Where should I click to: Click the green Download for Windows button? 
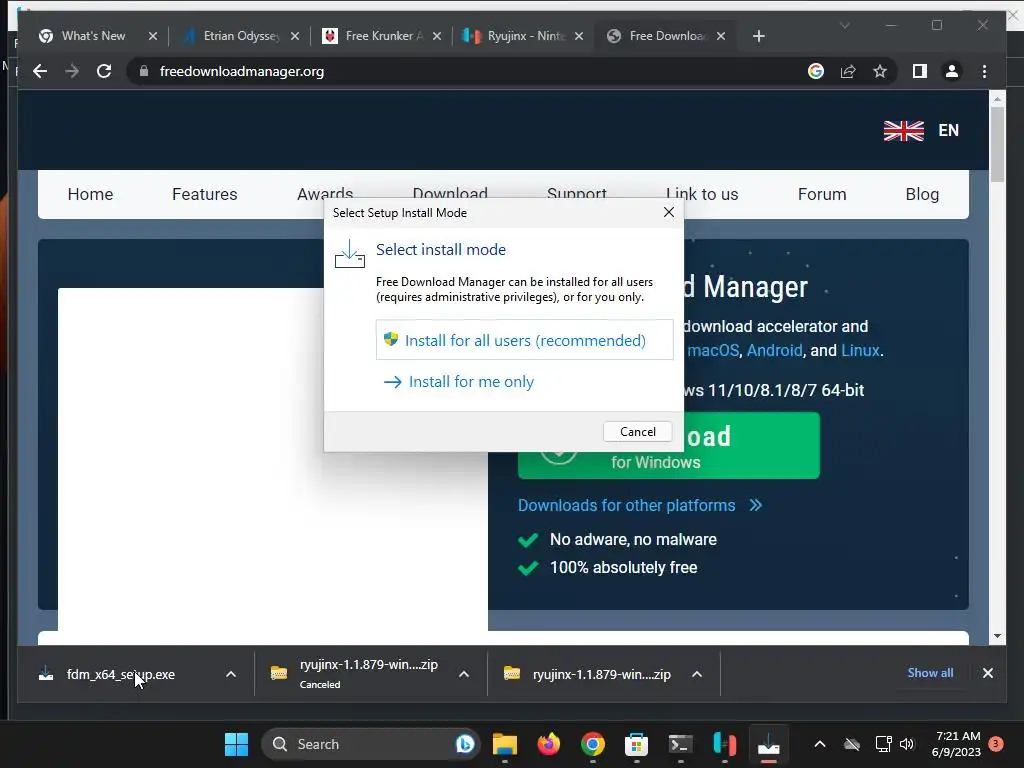click(x=752, y=445)
